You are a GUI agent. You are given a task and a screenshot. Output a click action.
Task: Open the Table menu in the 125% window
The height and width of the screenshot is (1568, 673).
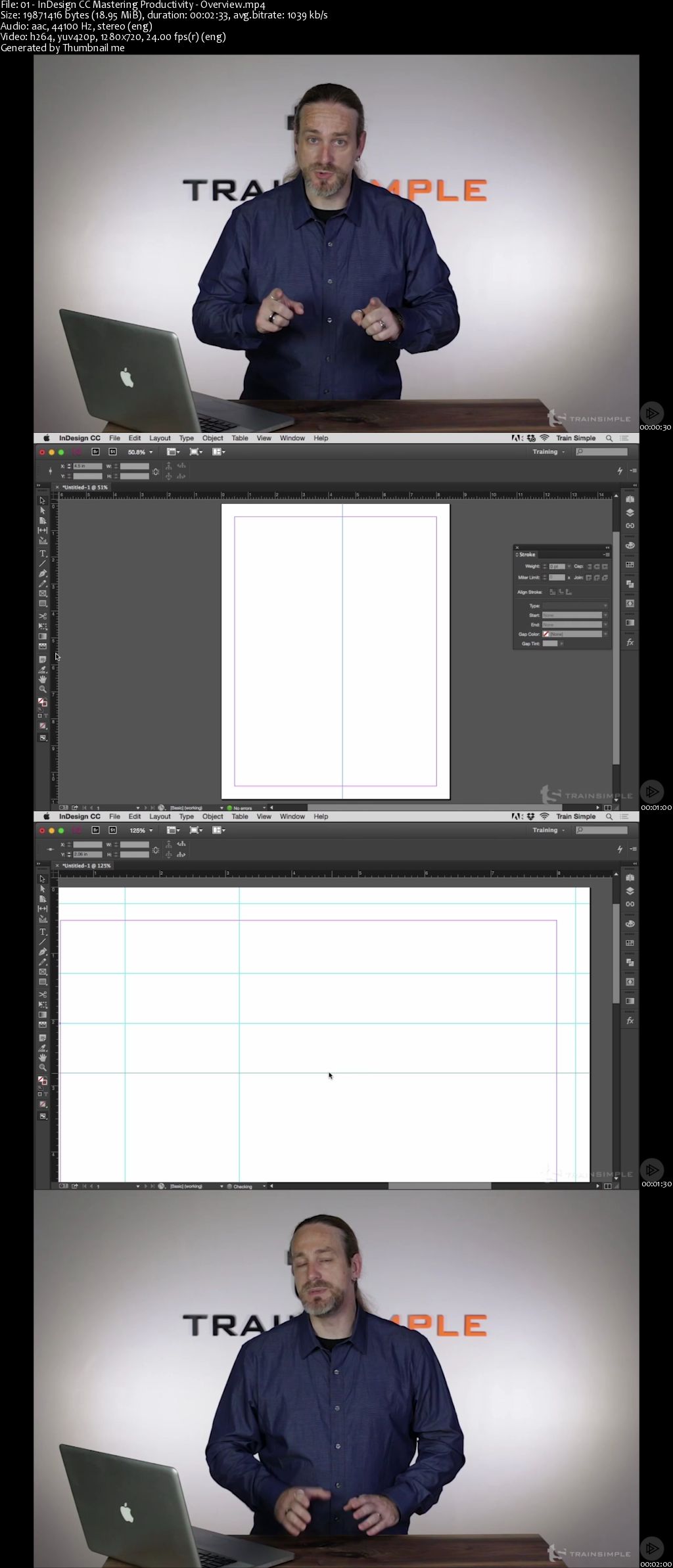(x=240, y=817)
